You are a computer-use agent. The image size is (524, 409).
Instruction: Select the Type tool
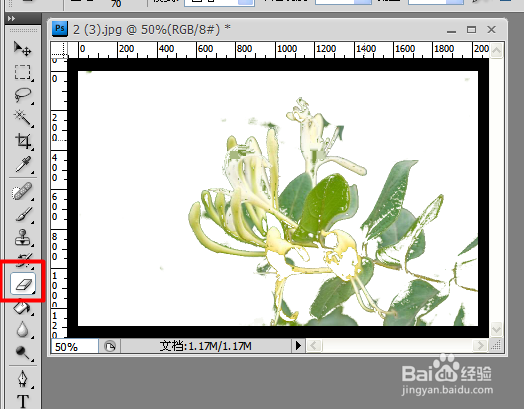[x=23, y=401]
